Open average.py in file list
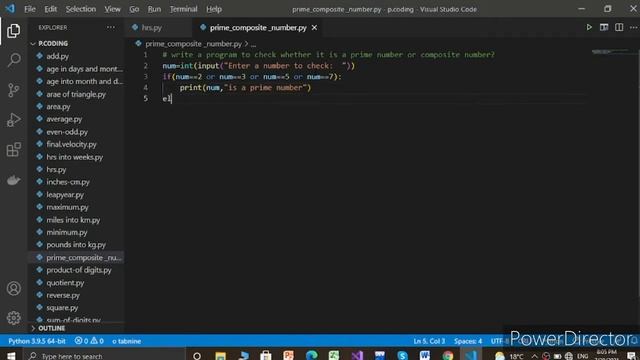Screen dimensions: 640x360 (x=64, y=119)
